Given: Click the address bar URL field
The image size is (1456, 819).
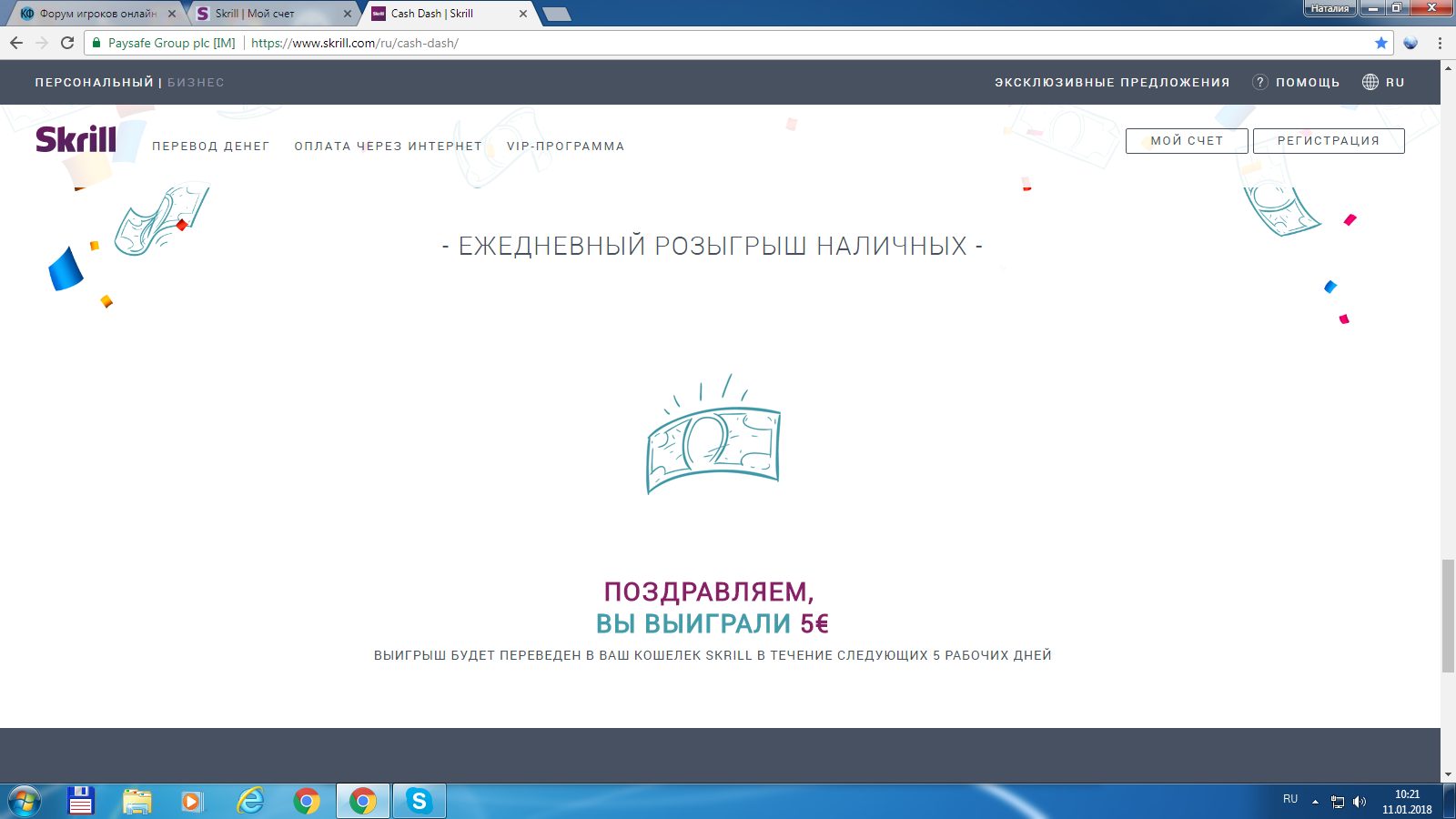Looking at the screenshot, I should tap(728, 43).
